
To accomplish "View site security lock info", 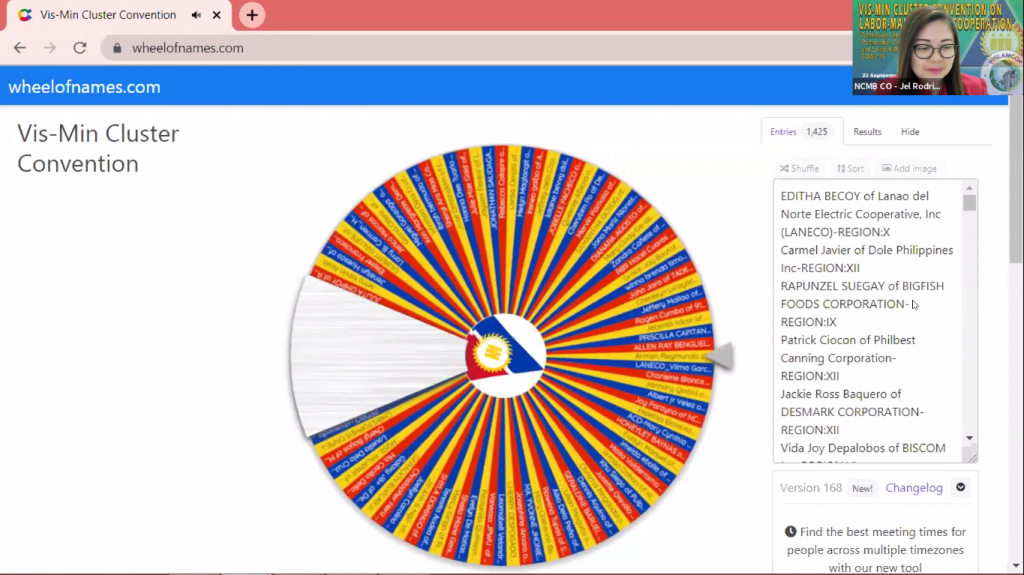I will 118,48.
